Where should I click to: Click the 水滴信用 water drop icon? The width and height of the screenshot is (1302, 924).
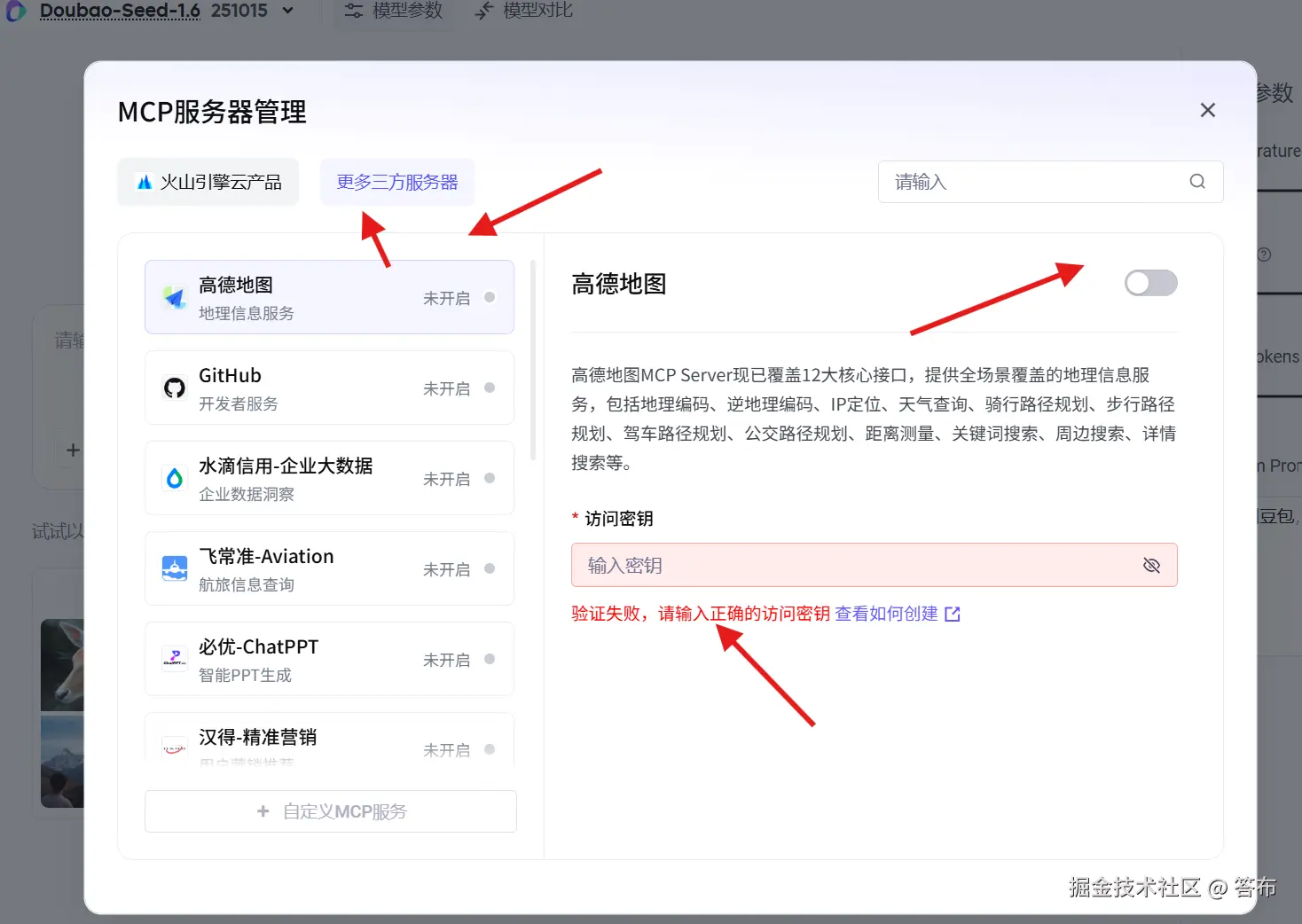[x=175, y=478]
